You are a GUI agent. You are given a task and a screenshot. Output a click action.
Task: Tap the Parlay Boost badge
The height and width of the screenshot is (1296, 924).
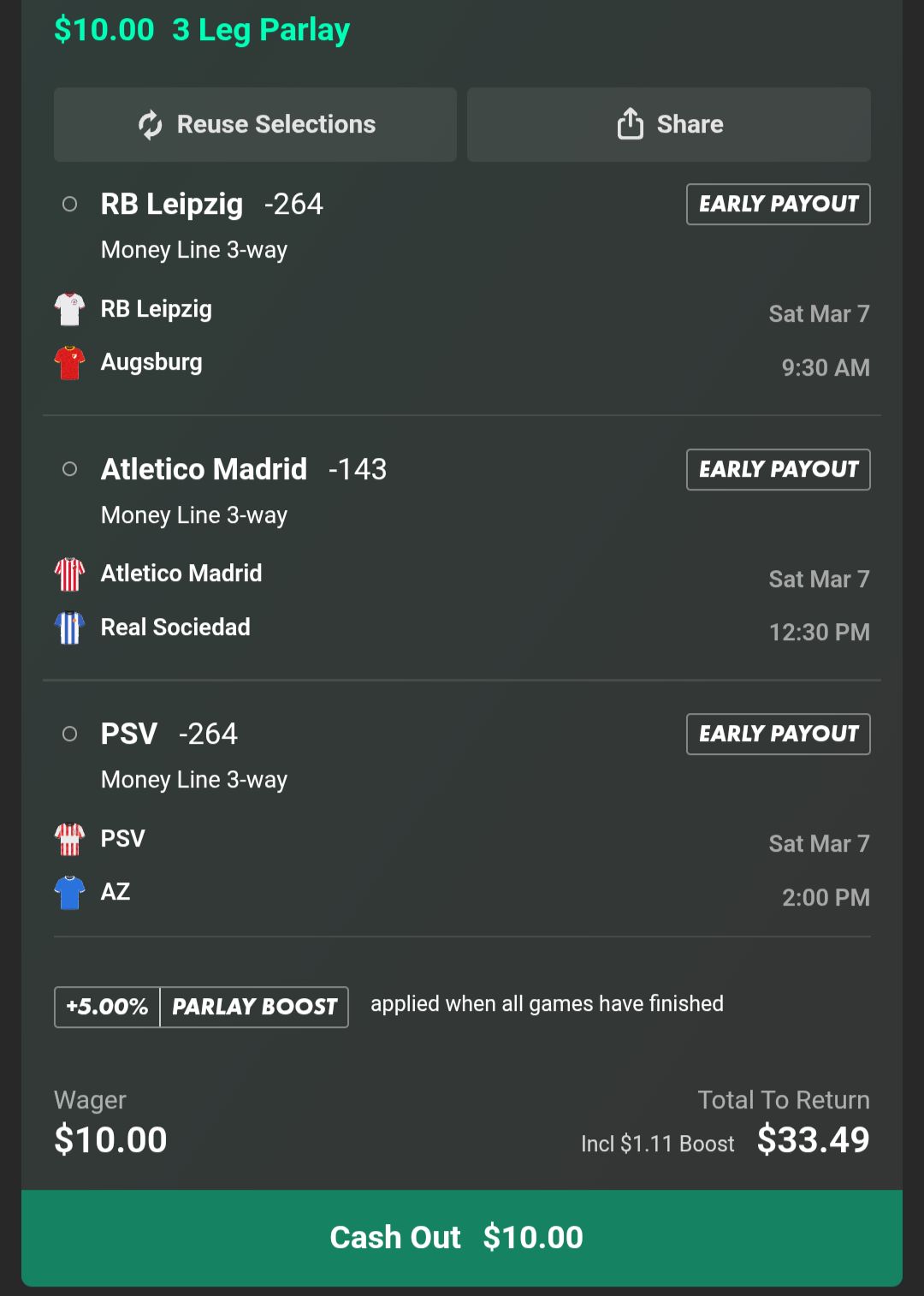pos(255,1007)
